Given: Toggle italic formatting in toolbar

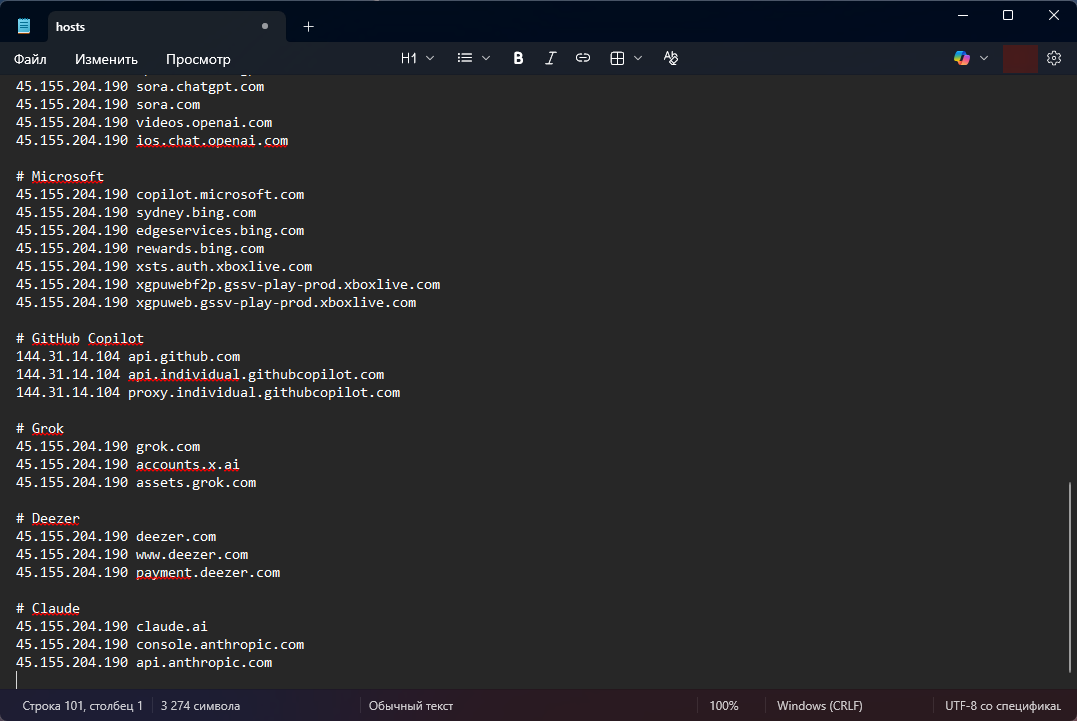Looking at the screenshot, I should tap(550, 59).
